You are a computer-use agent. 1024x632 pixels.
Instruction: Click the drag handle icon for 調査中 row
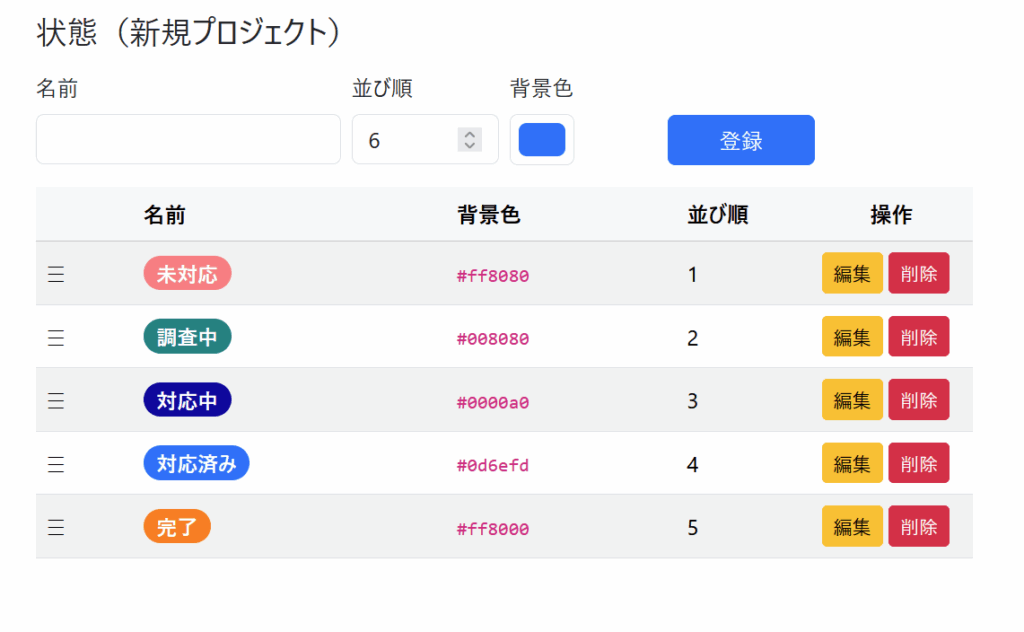56,338
